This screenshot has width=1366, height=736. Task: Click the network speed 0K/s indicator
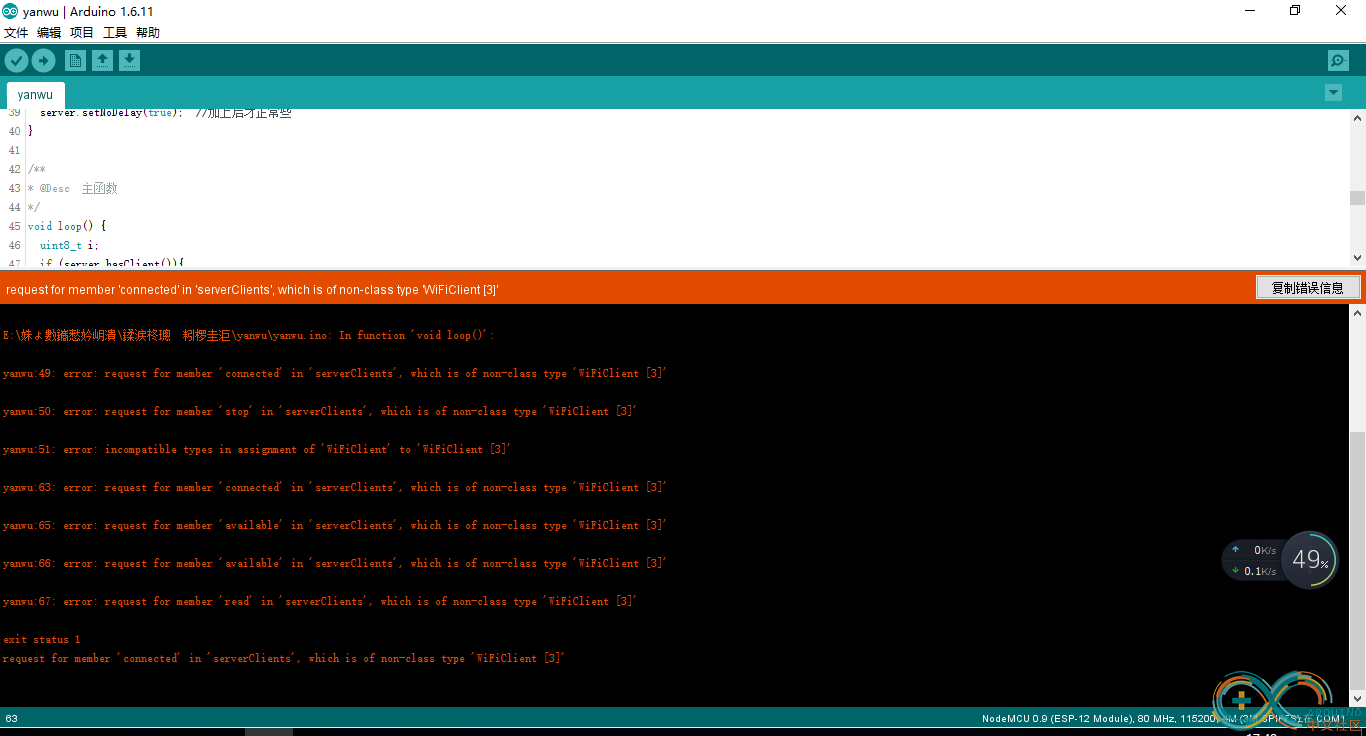coord(1254,550)
